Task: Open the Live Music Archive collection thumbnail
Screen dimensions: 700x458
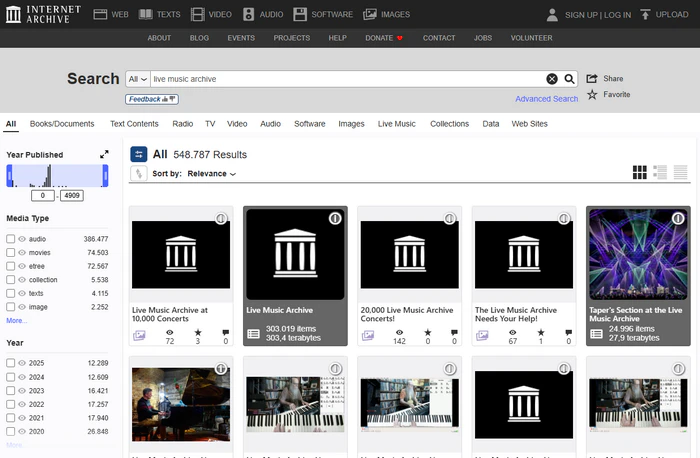Action: (295, 254)
